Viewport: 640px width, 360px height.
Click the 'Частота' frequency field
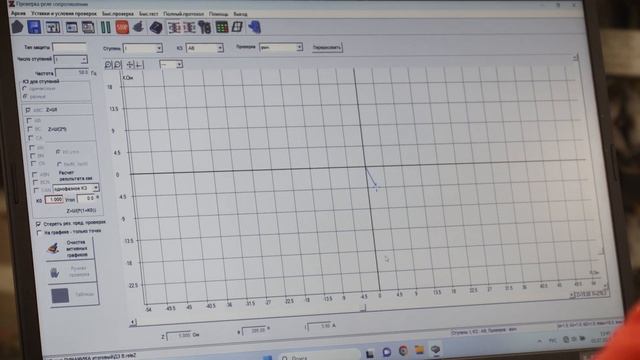click(72, 73)
